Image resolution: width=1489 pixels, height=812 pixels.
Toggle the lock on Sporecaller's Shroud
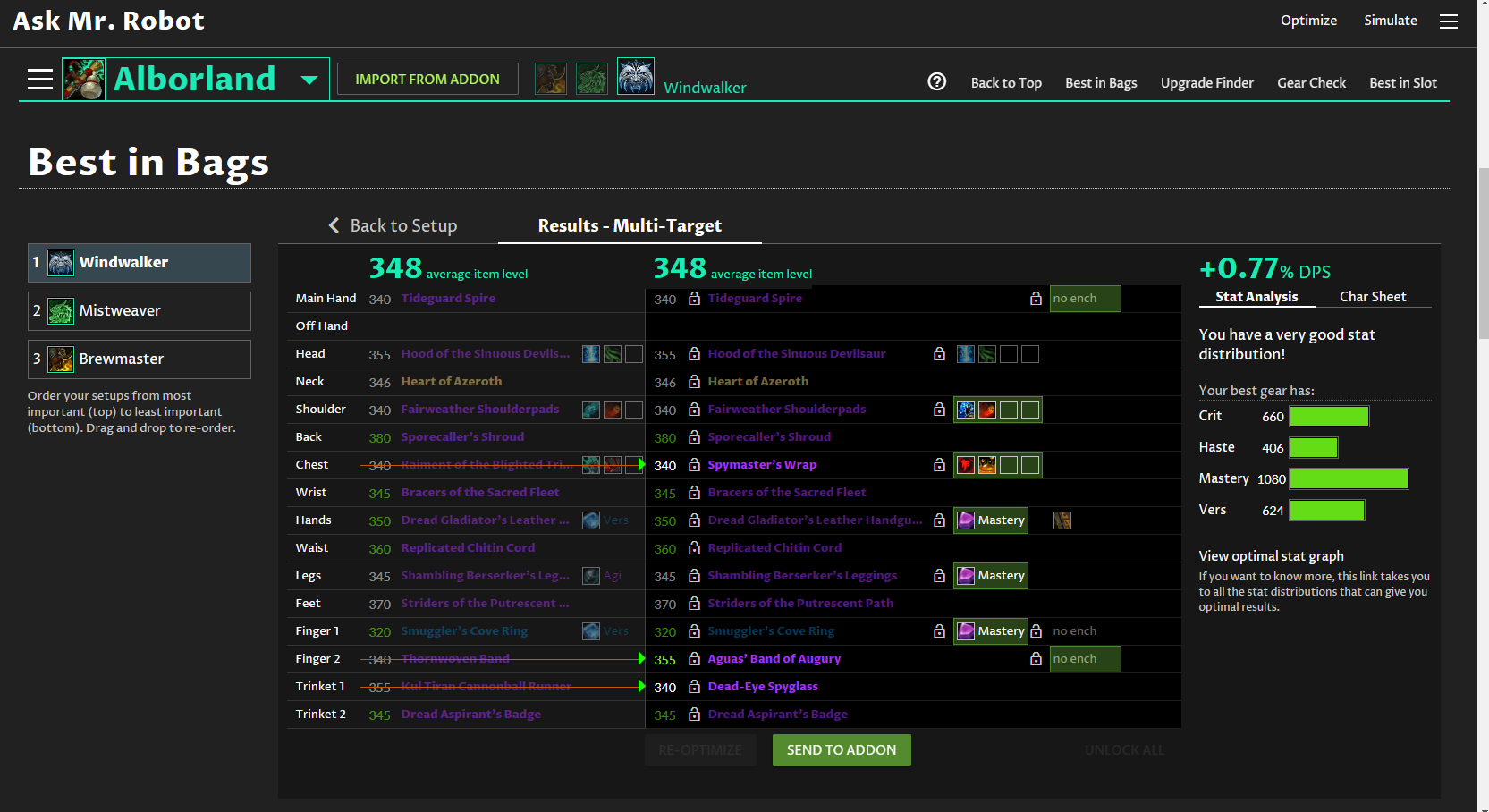pos(694,437)
